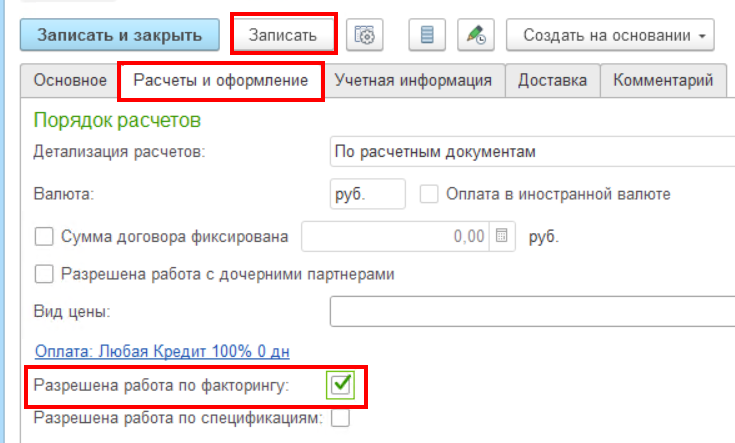Viewport: 735px width, 443px height.
Task: Tick Разрешена работа по спецификациям checkbox
Action: pos(340,418)
